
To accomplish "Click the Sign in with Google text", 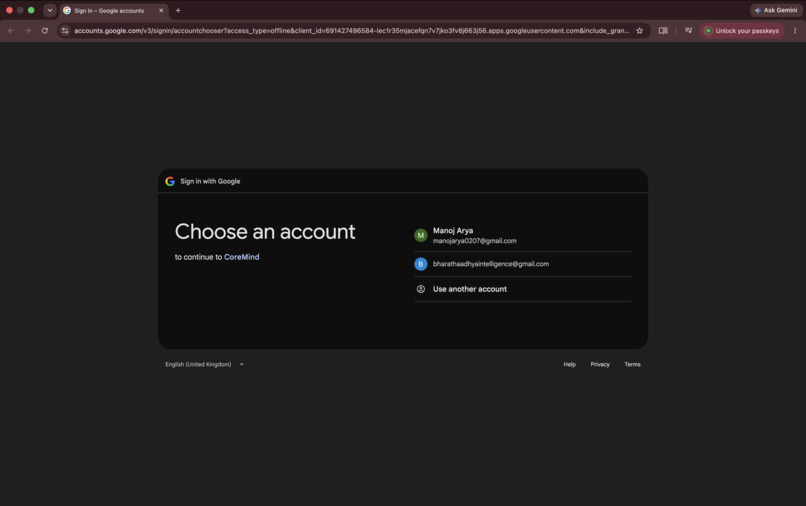I will [x=210, y=181].
